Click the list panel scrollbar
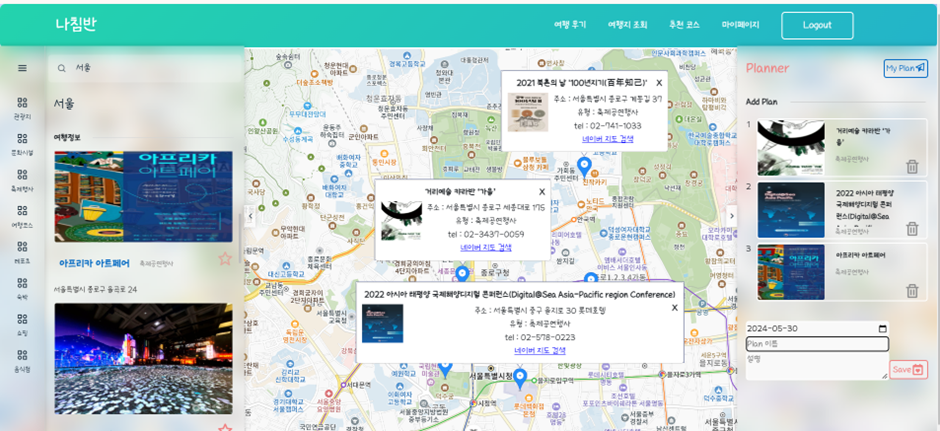The height and width of the screenshot is (431, 940). coord(240,238)
